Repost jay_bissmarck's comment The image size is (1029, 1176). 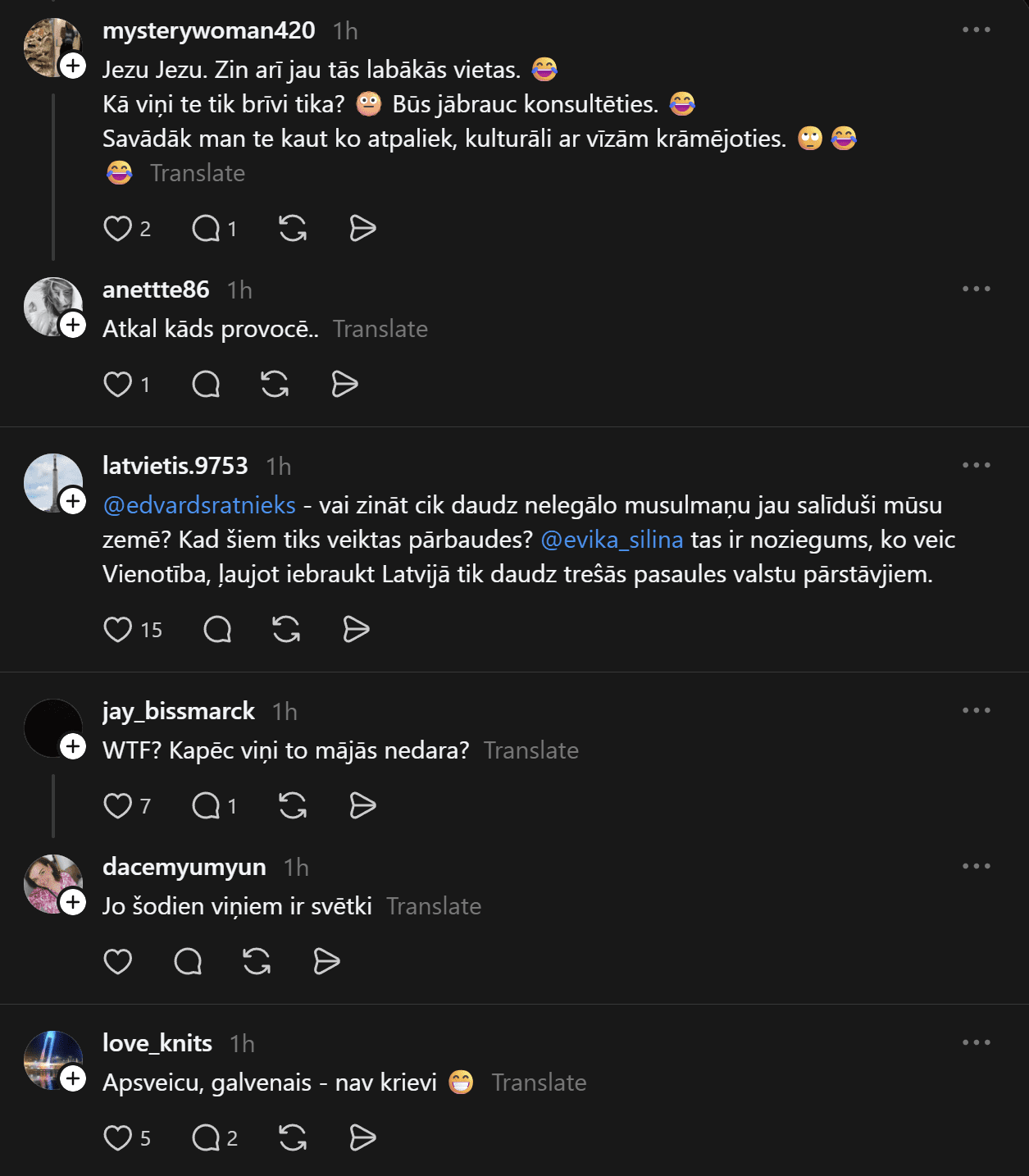tap(292, 806)
